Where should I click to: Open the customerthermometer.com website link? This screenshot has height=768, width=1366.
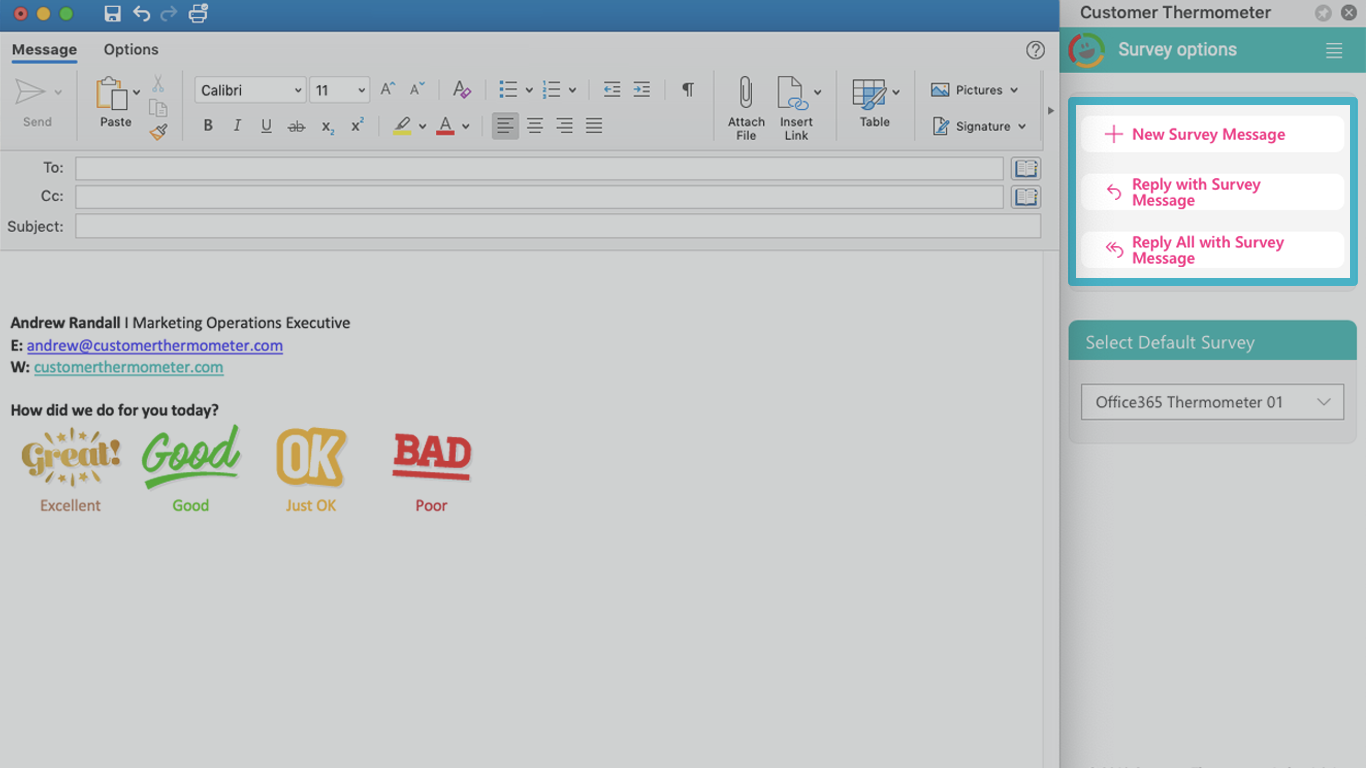tap(129, 368)
